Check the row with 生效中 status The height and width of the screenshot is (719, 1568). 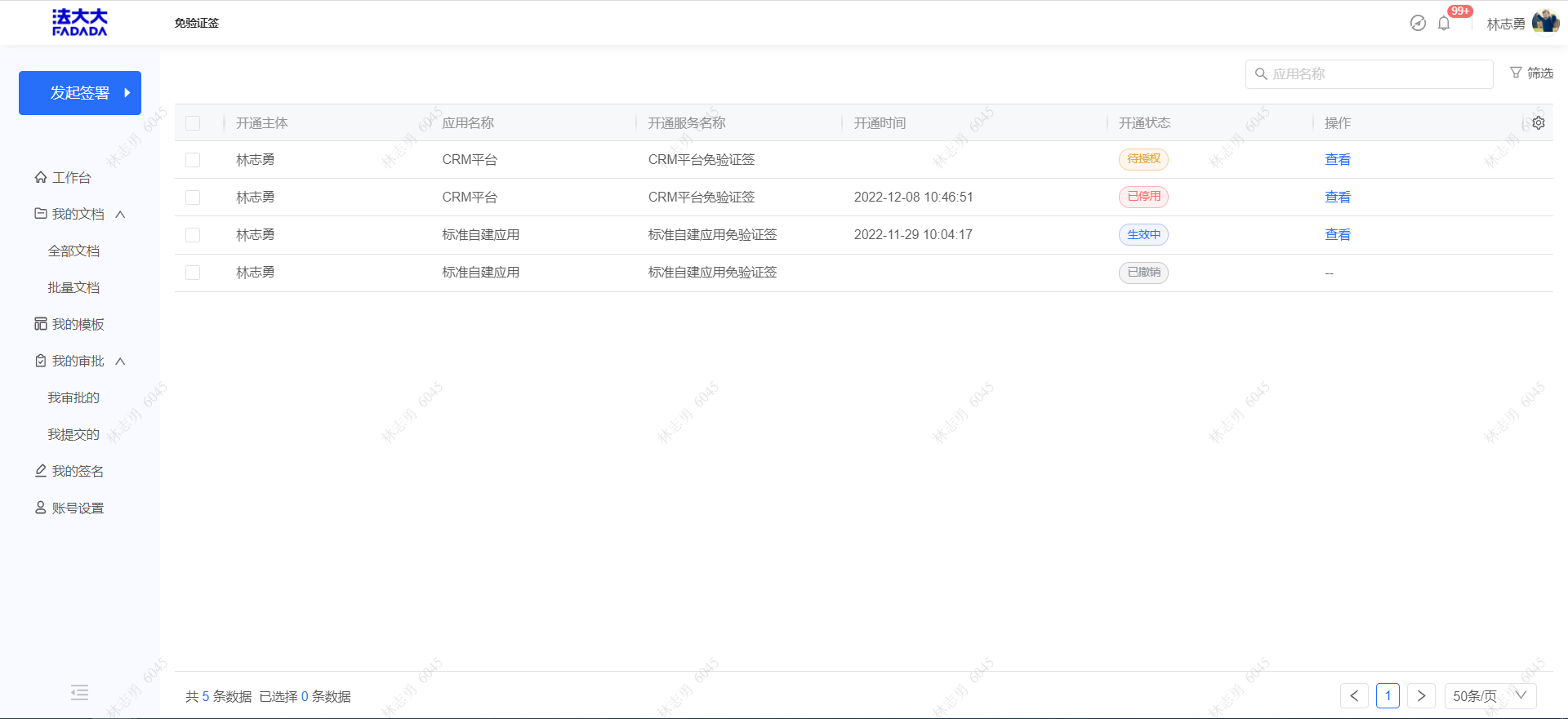pos(193,235)
